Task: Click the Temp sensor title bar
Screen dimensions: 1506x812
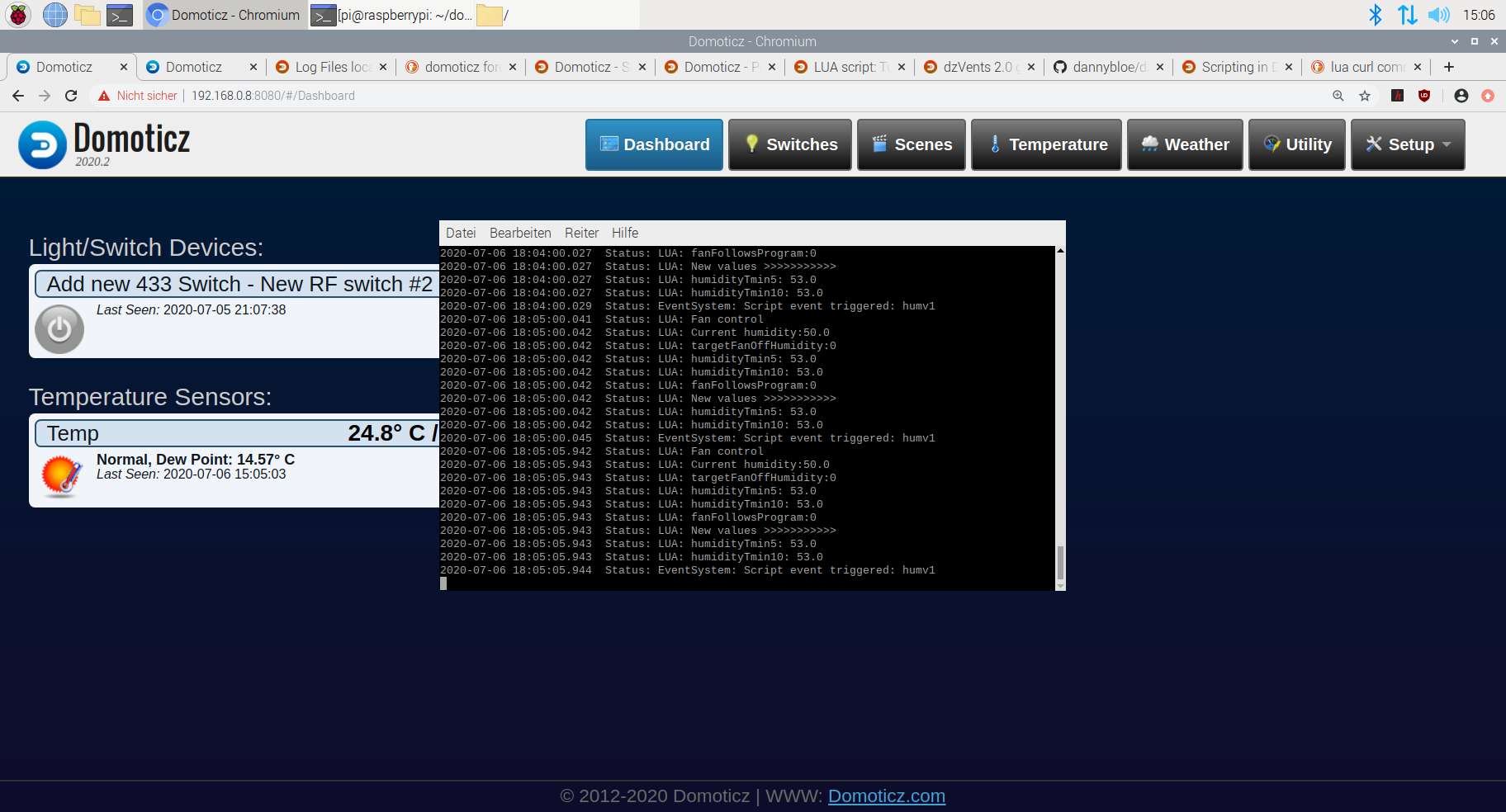Action: (238, 433)
